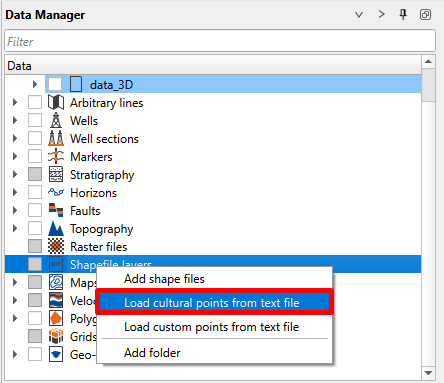This screenshot has height=383, width=444.
Task: Click the data_3D dataset icon
Action: tap(76, 84)
